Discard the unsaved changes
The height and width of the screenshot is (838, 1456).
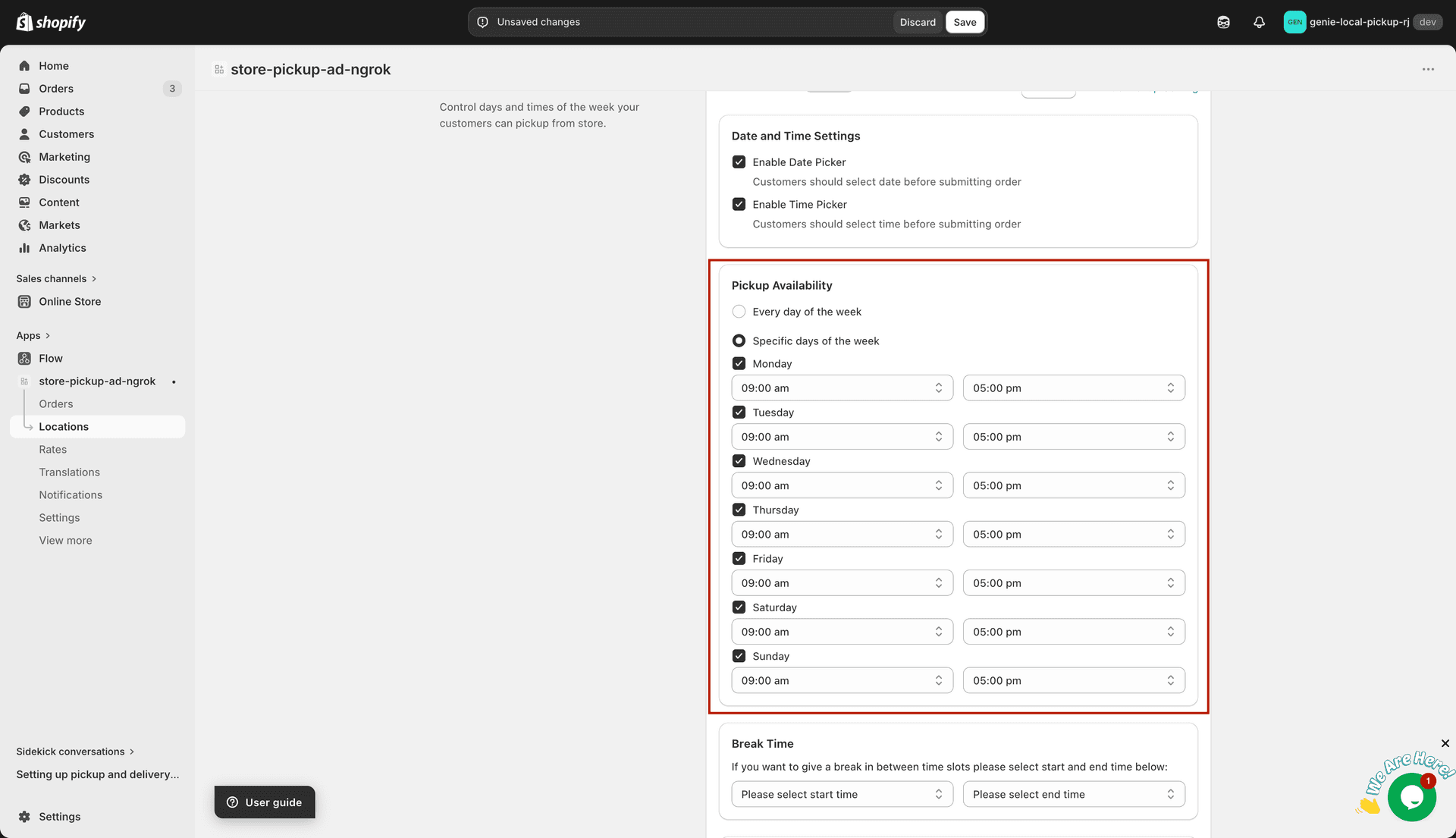918,22
